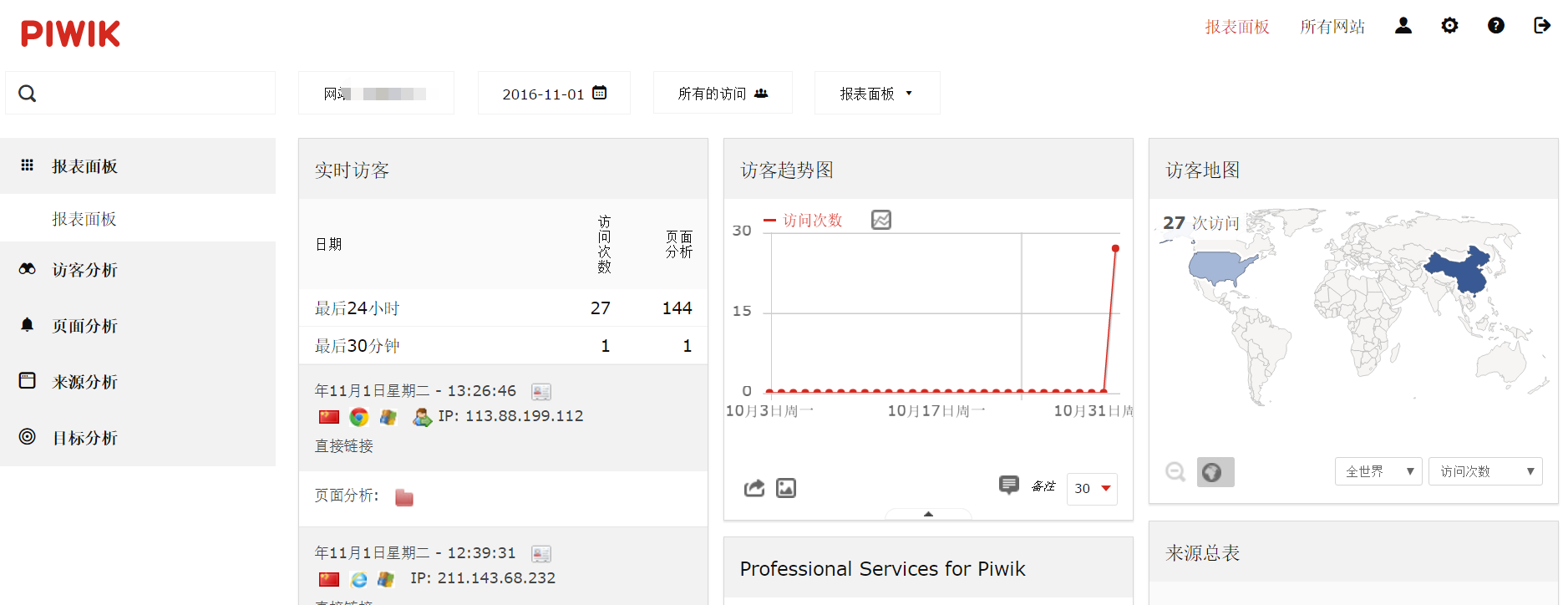Open settings via the gear icon
This screenshot has width=1568, height=605.
[x=1449, y=26]
